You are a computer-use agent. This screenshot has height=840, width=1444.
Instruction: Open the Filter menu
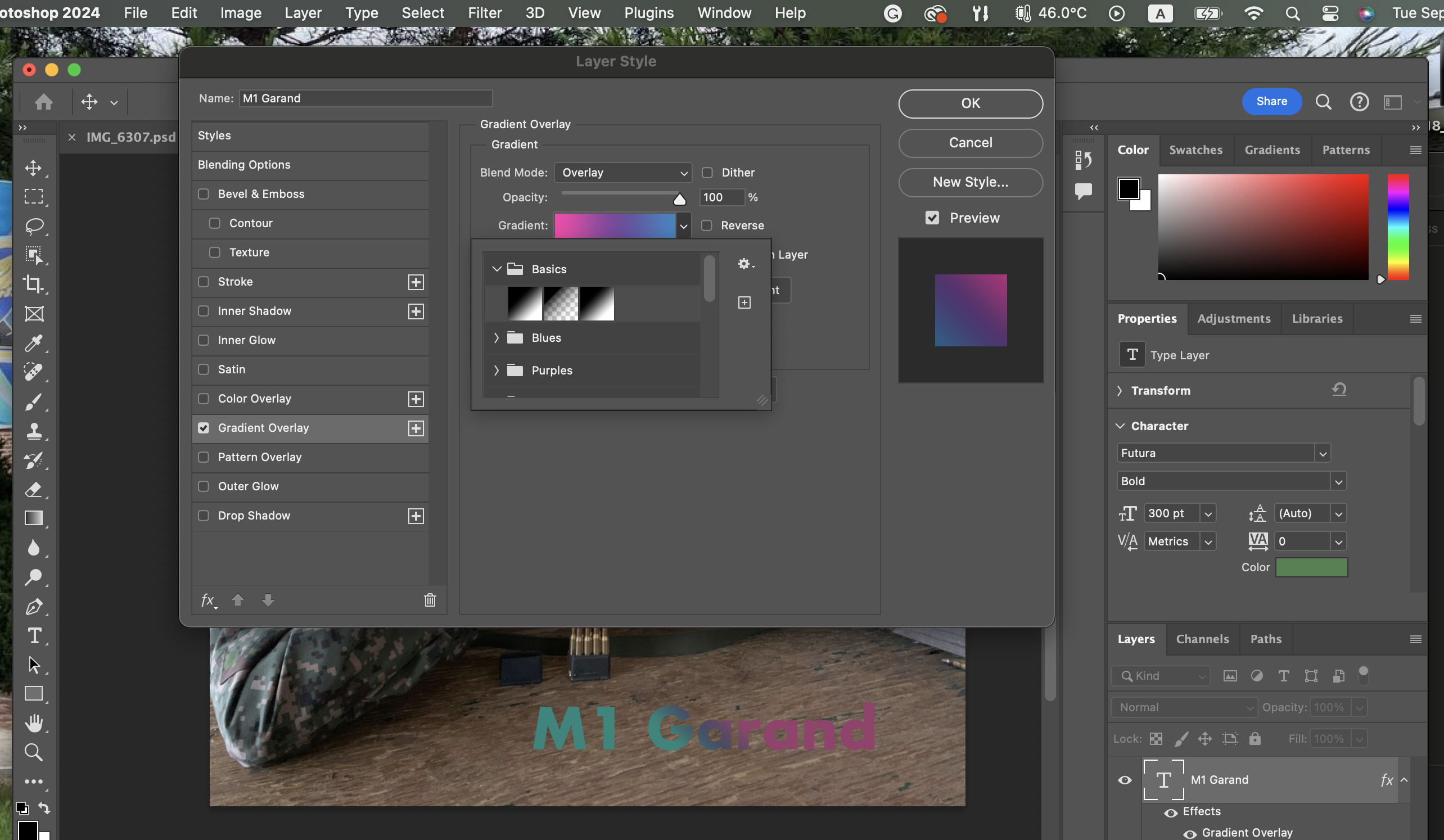[484, 12]
